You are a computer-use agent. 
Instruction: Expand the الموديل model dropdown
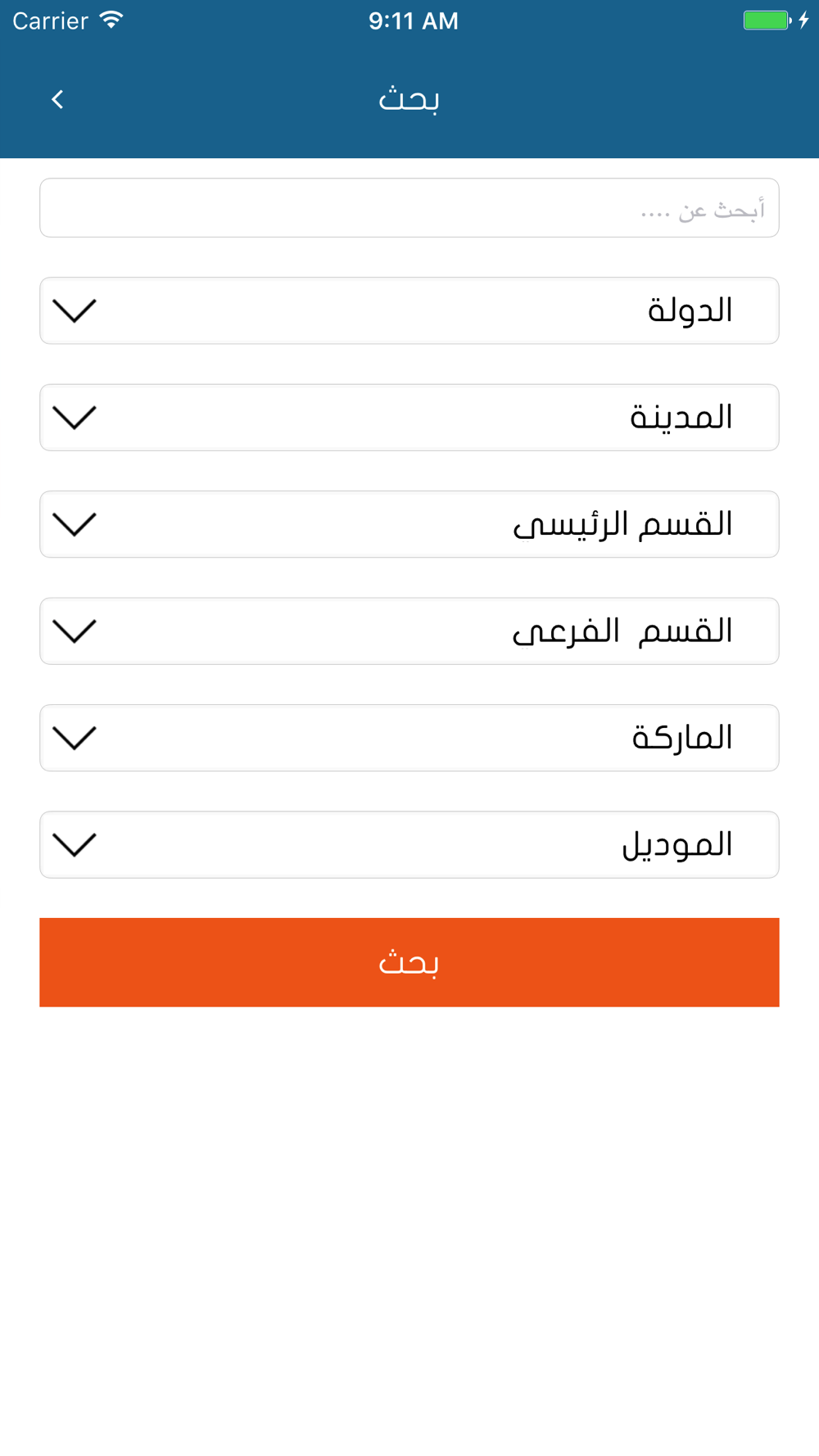(x=409, y=845)
